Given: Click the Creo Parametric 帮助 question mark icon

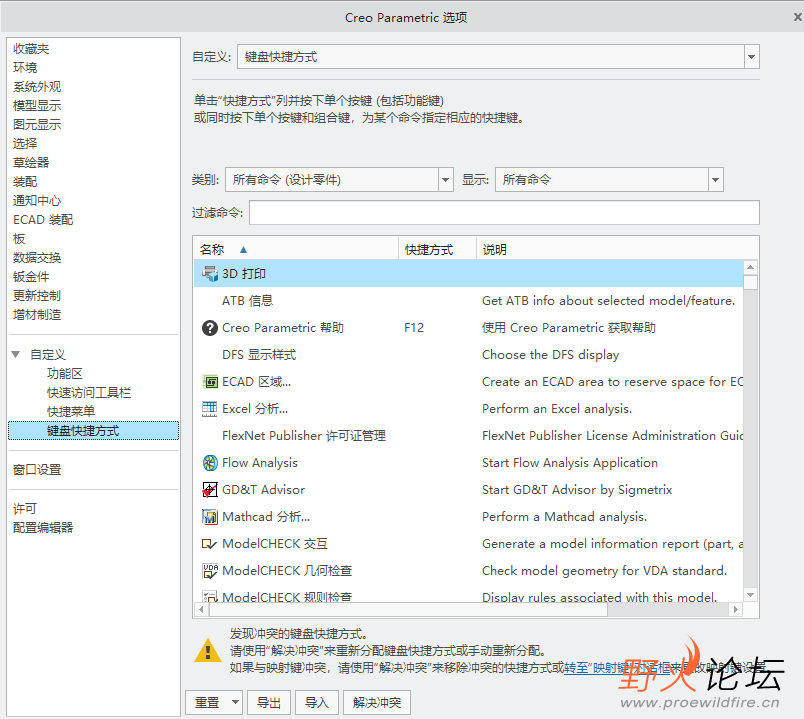Looking at the screenshot, I should [210, 328].
